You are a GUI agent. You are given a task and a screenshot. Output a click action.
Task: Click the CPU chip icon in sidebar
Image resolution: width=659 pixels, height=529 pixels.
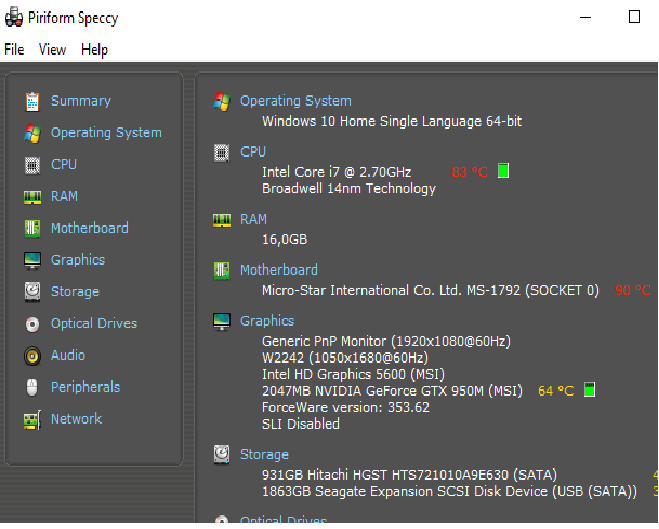(32, 165)
